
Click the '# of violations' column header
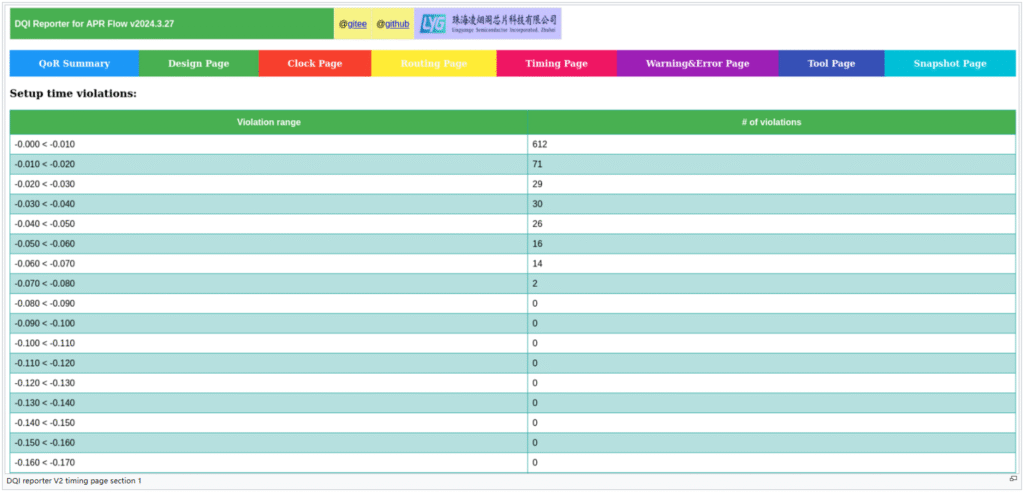(771, 122)
